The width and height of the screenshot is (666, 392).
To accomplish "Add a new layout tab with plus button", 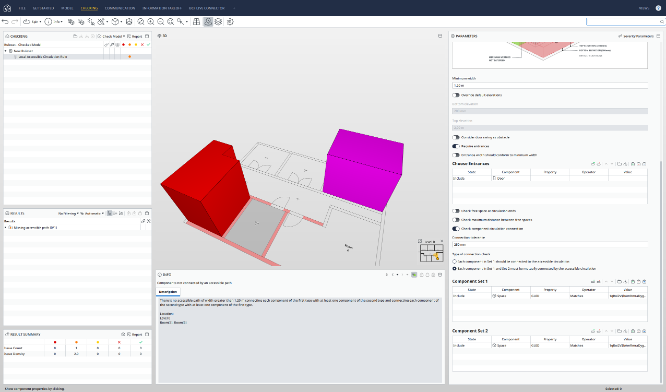I will (x=234, y=8).
